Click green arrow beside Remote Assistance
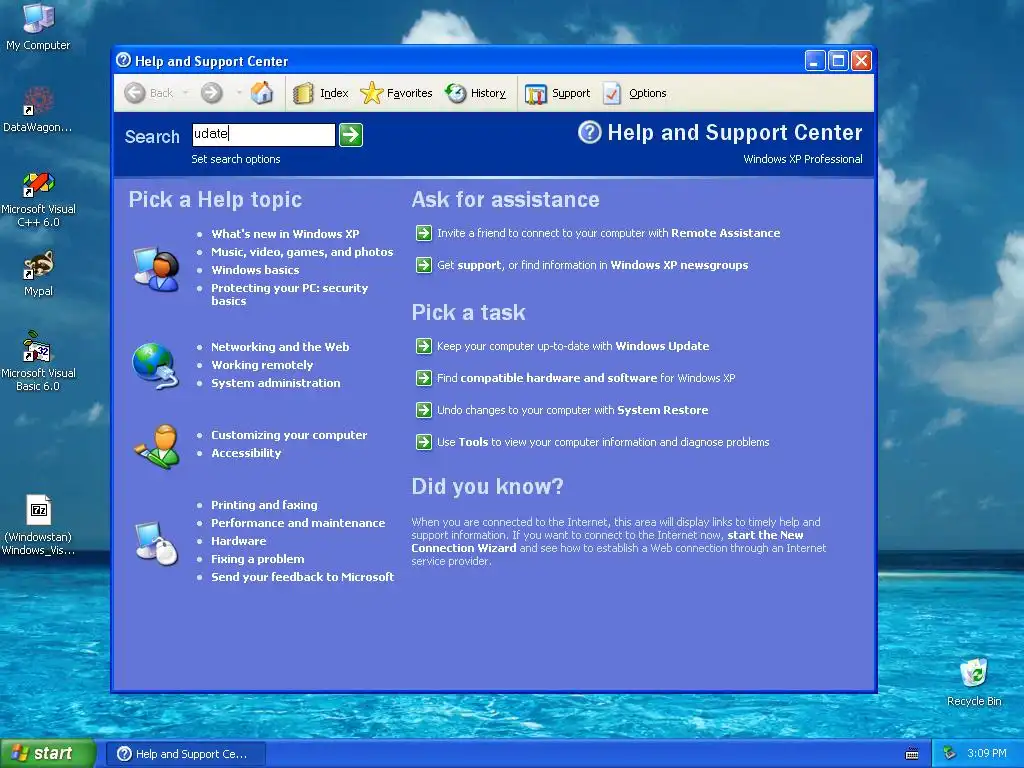 pyautogui.click(x=424, y=233)
